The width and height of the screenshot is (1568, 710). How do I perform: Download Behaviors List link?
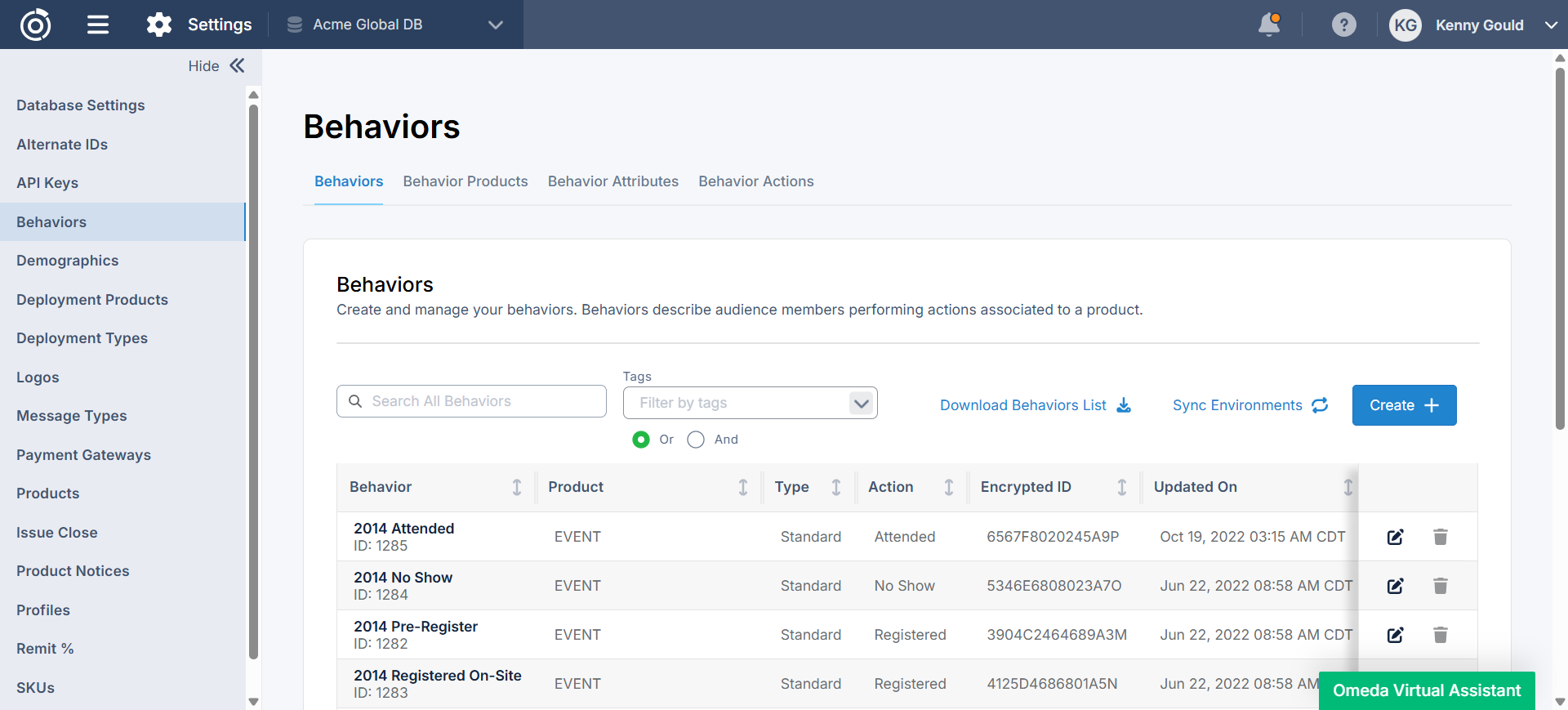pos(1035,405)
